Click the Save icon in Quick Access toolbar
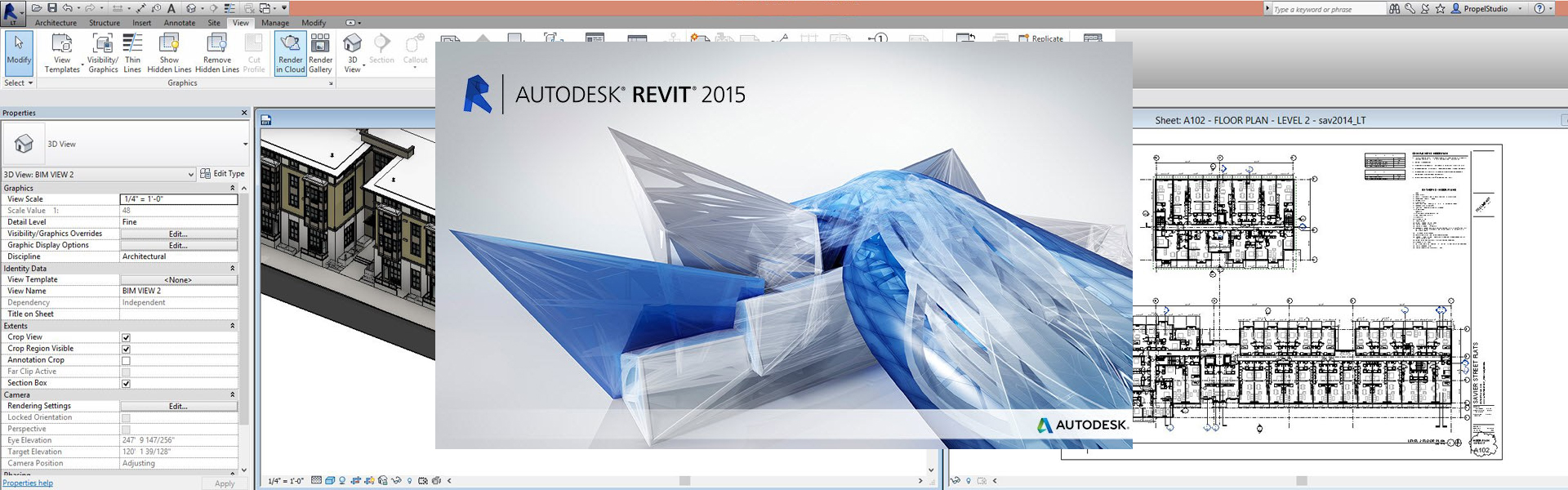Image resolution: width=1568 pixels, height=490 pixels. 52,8
